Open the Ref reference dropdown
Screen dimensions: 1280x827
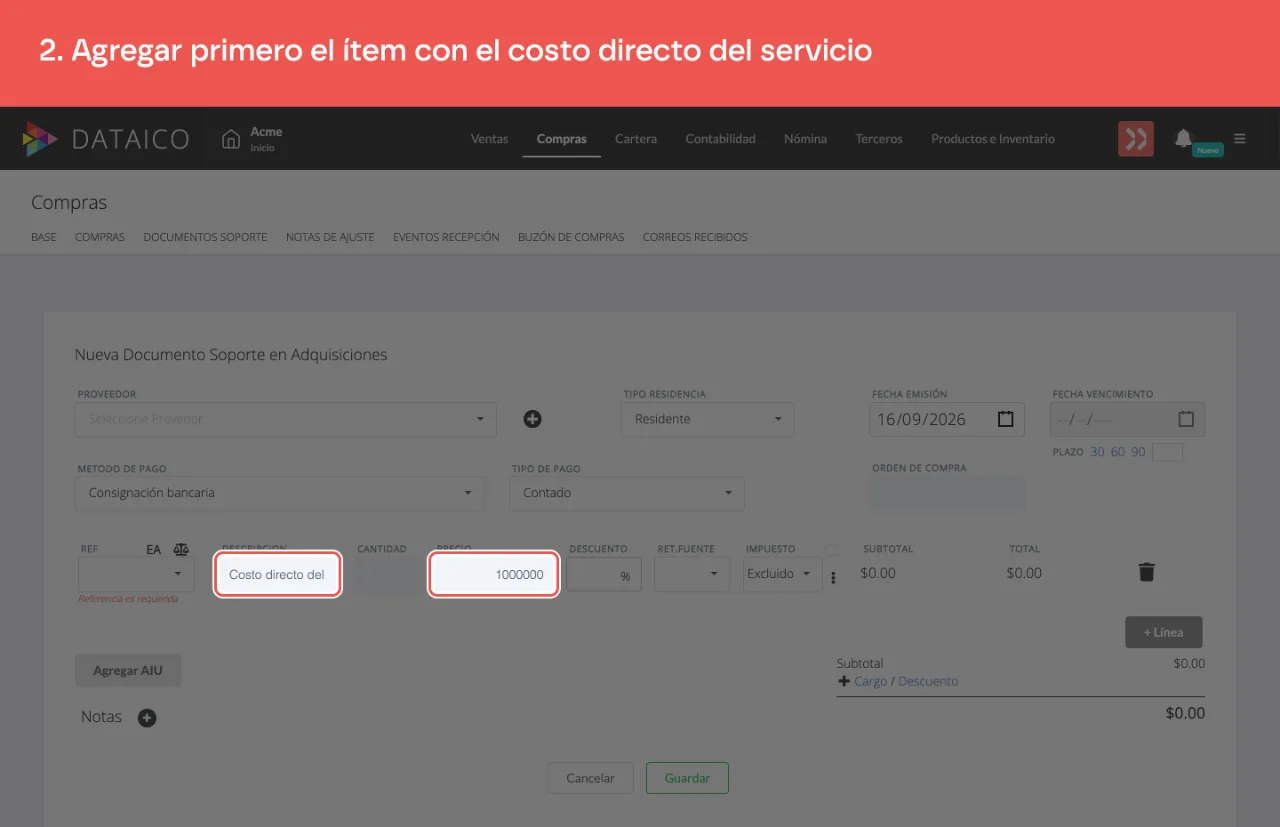tap(136, 574)
